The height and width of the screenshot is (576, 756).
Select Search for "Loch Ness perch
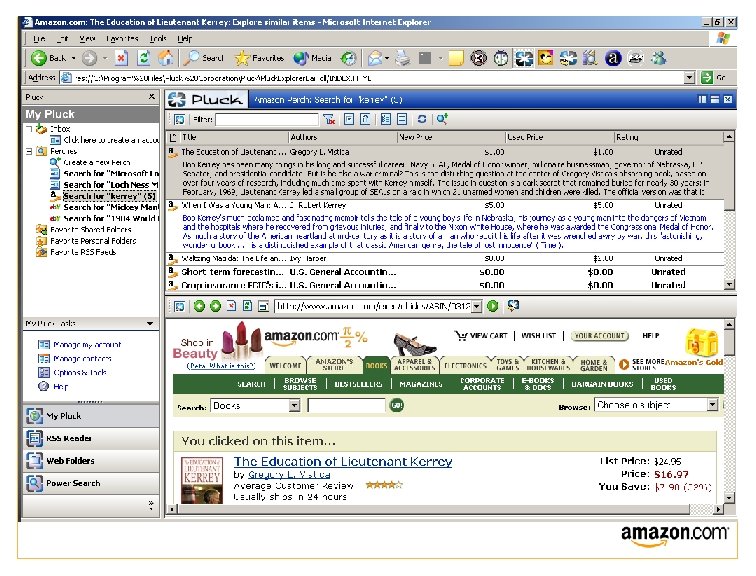pos(111,185)
